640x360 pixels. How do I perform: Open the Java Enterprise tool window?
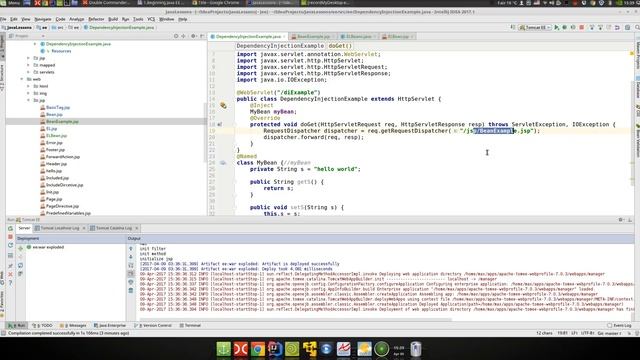[x=110, y=325]
